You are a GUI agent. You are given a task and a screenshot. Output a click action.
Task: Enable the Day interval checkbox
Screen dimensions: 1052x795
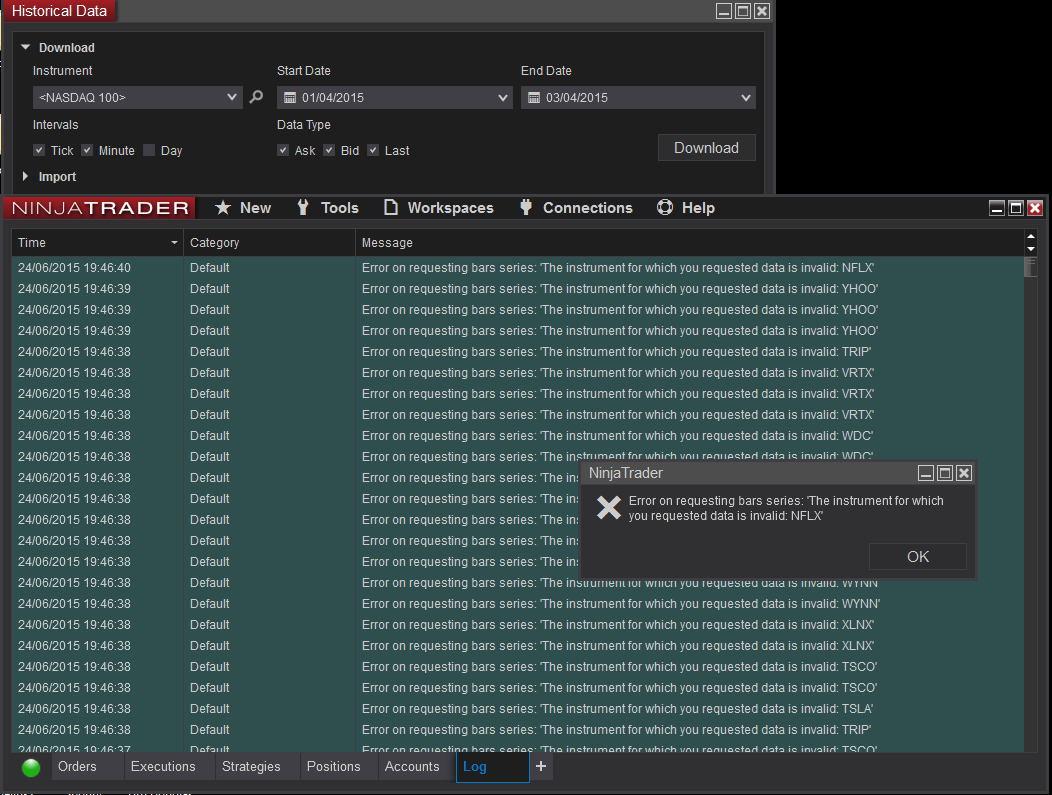[149, 150]
